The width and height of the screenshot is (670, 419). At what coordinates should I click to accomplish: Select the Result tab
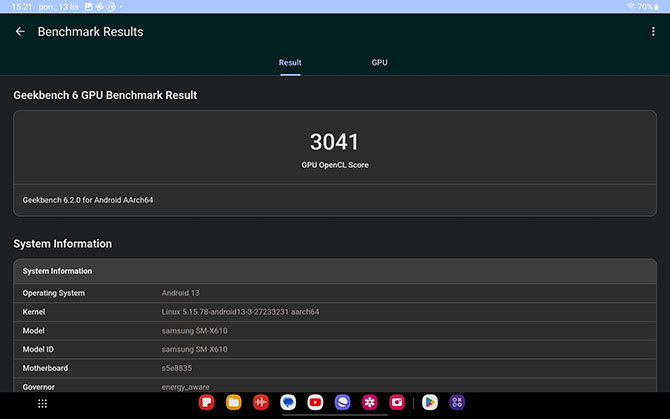tap(290, 62)
